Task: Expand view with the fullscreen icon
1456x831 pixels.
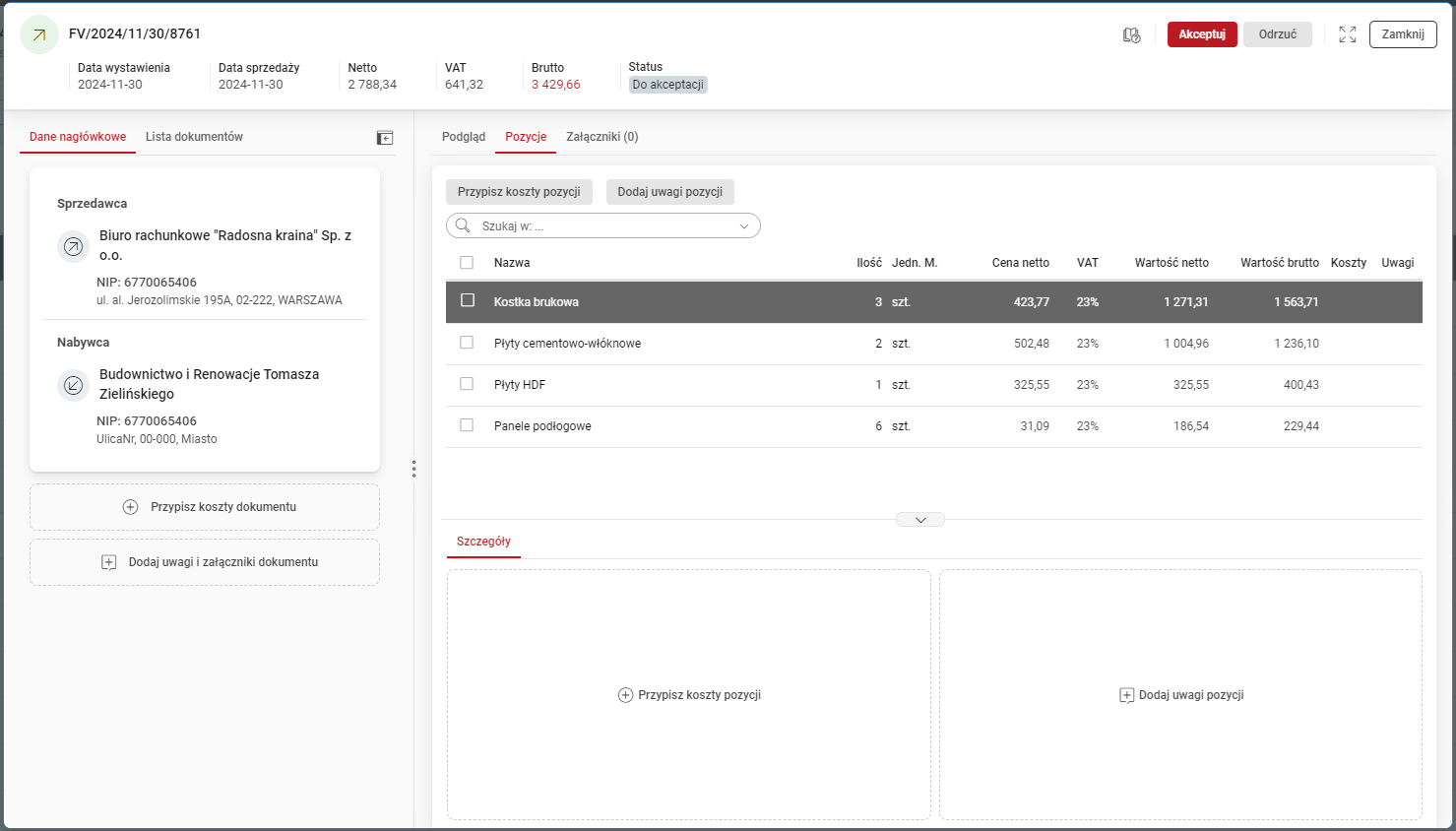Action: (1348, 34)
